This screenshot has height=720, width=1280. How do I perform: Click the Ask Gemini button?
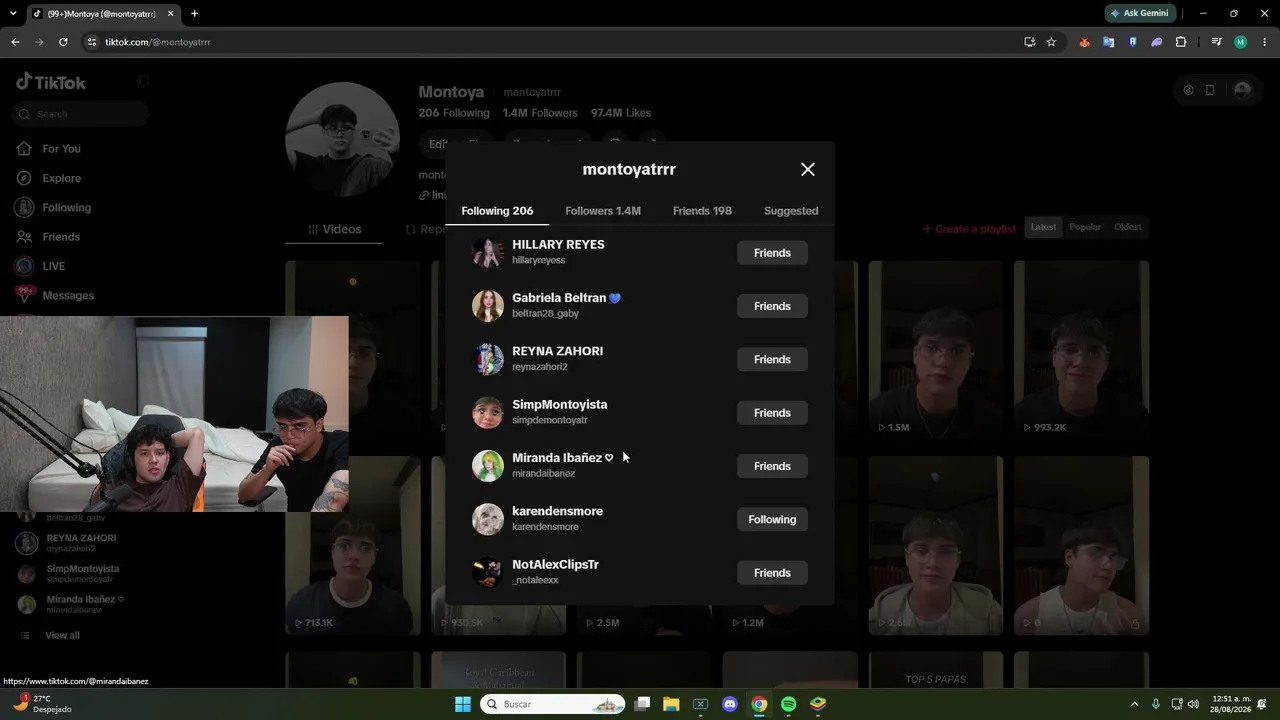(x=1142, y=14)
